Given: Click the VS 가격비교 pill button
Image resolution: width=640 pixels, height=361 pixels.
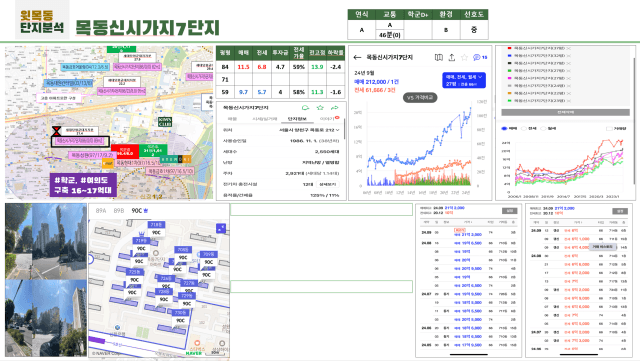Looking at the screenshot, I should [x=420, y=98].
